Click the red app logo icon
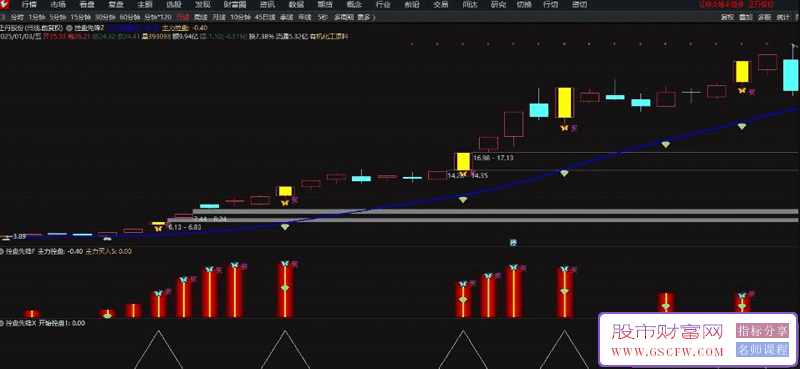Screen dimensions: 800x369 tap(4, 5)
